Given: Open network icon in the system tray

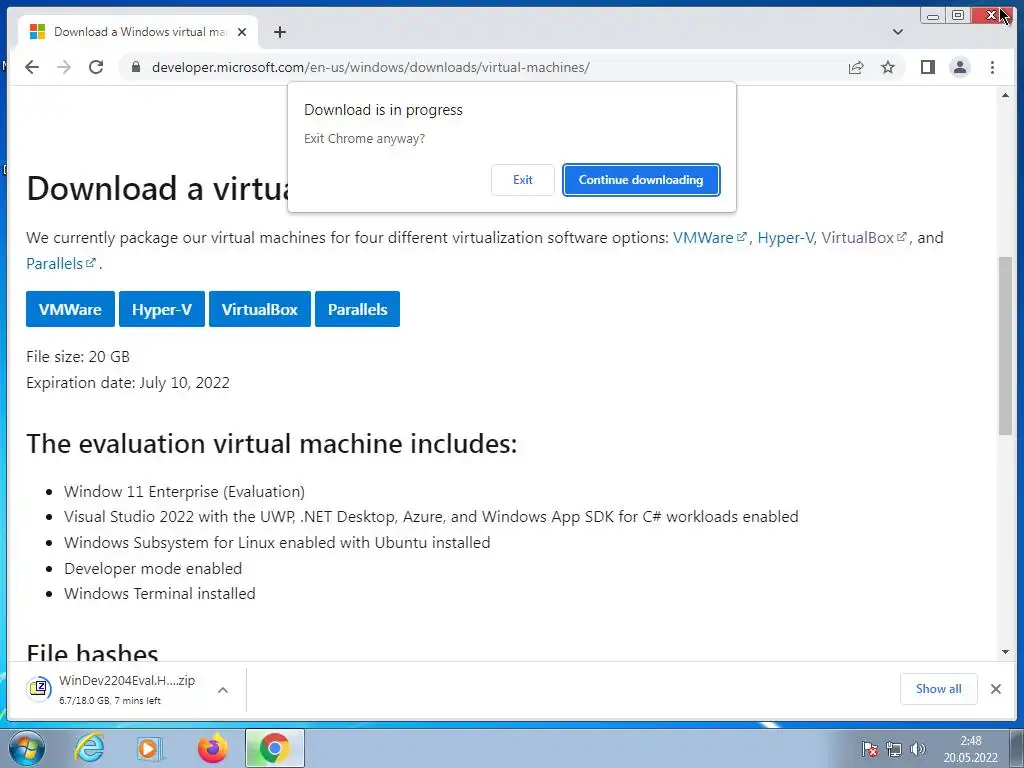Looking at the screenshot, I should pos(893,749).
